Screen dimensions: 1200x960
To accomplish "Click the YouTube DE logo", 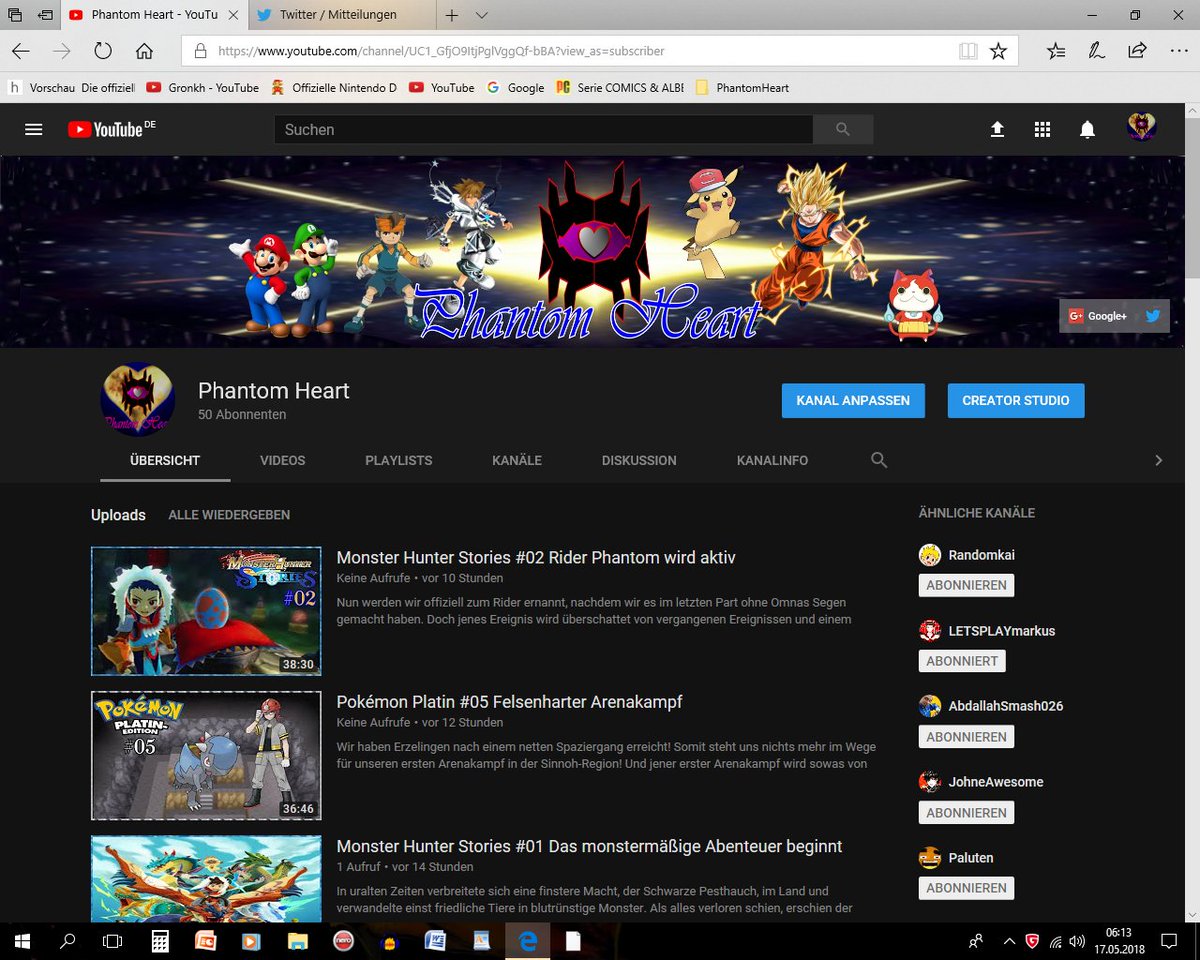I will (112, 129).
